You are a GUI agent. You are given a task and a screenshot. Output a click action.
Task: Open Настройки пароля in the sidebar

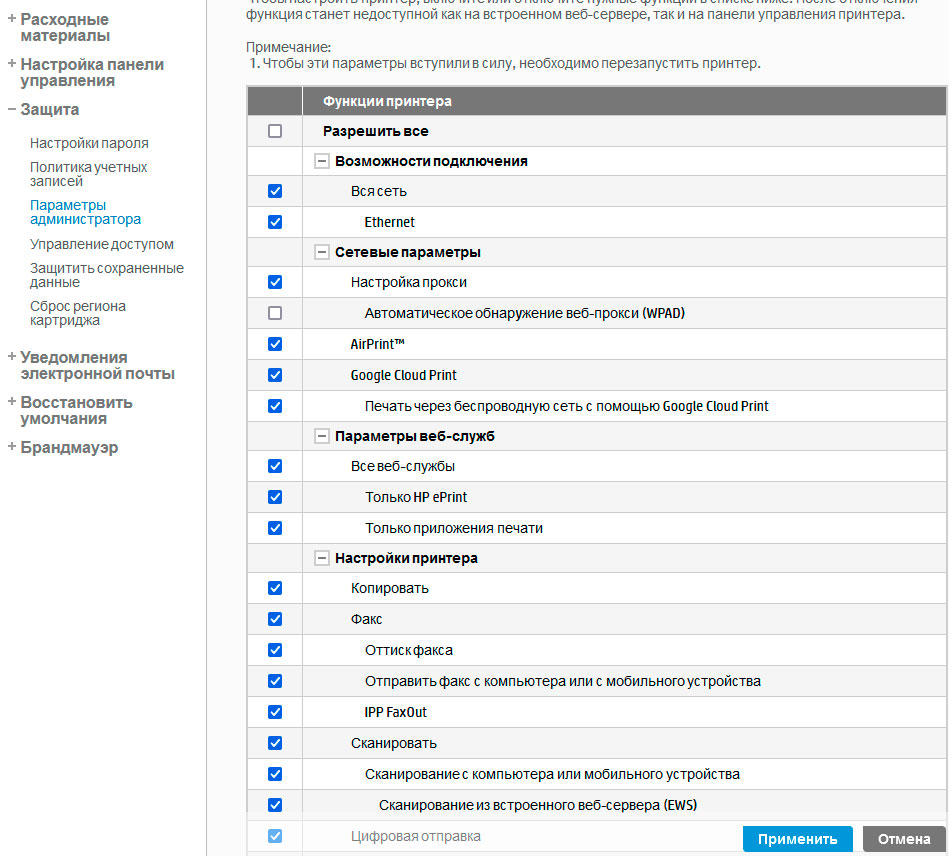[89, 143]
